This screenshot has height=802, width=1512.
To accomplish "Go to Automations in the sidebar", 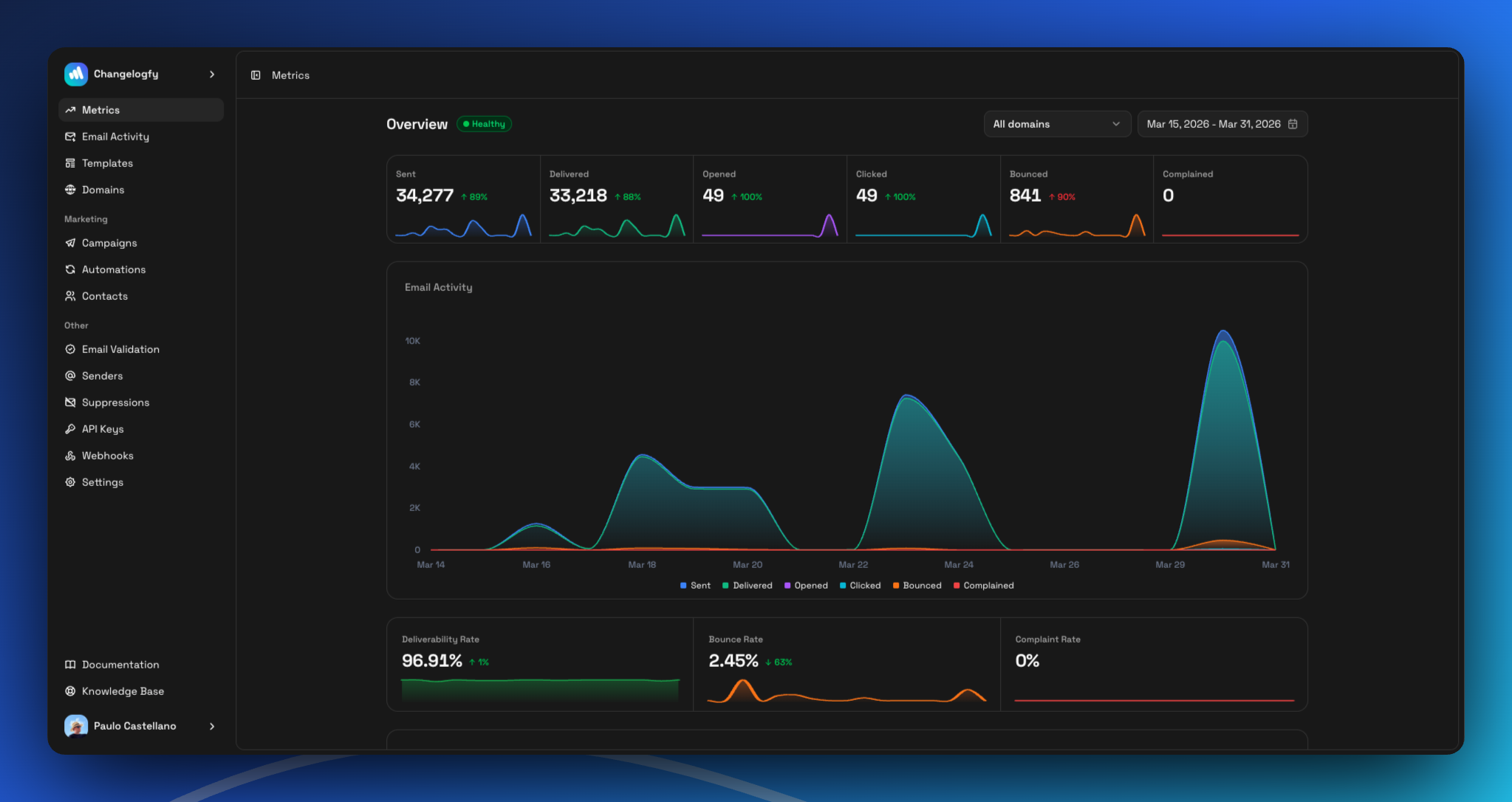I will click(114, 270).
